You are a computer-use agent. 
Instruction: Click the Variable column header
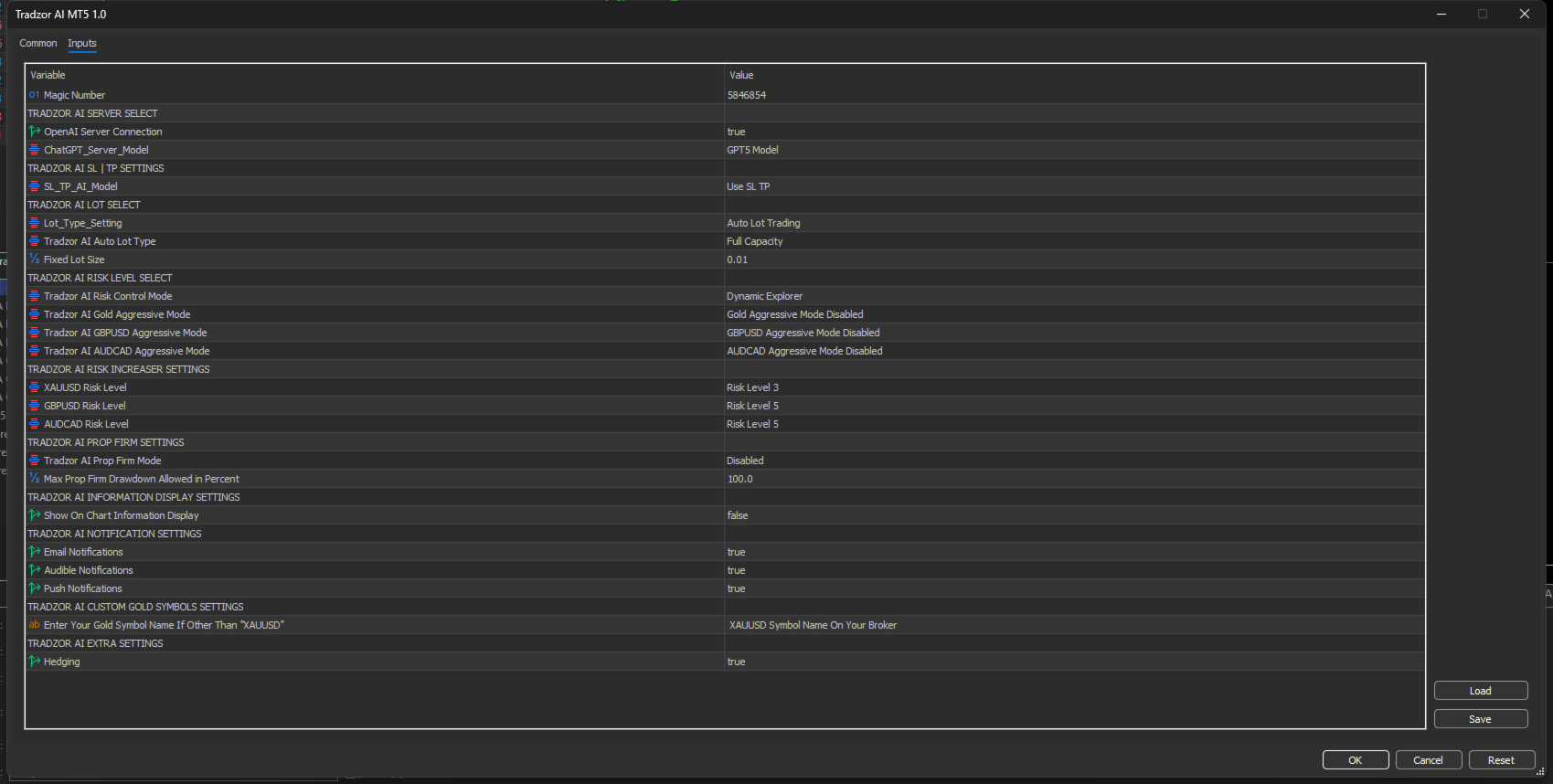pyautogui.click(x=375, y=75)
